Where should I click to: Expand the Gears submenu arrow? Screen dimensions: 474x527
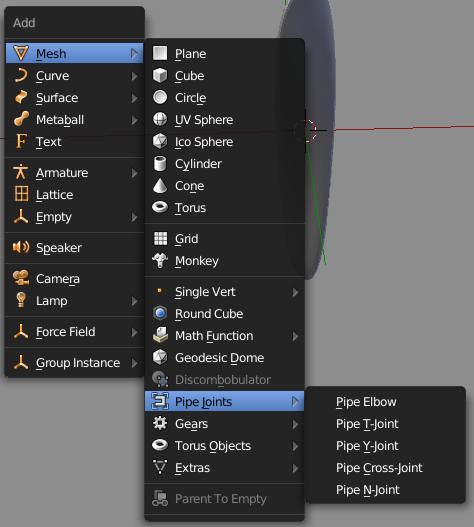tap(295, 424)
